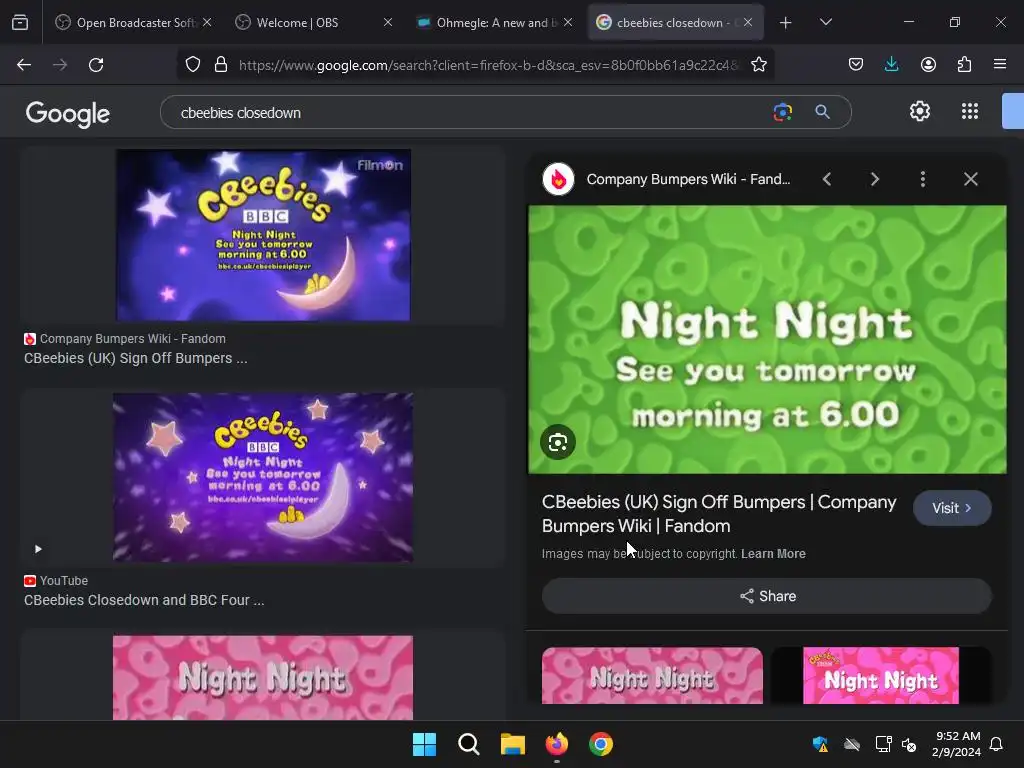Click the Google search magnifier button
Image resolution: width=1024 pixels, height=768 pixels.
click(x=822, y=112)
